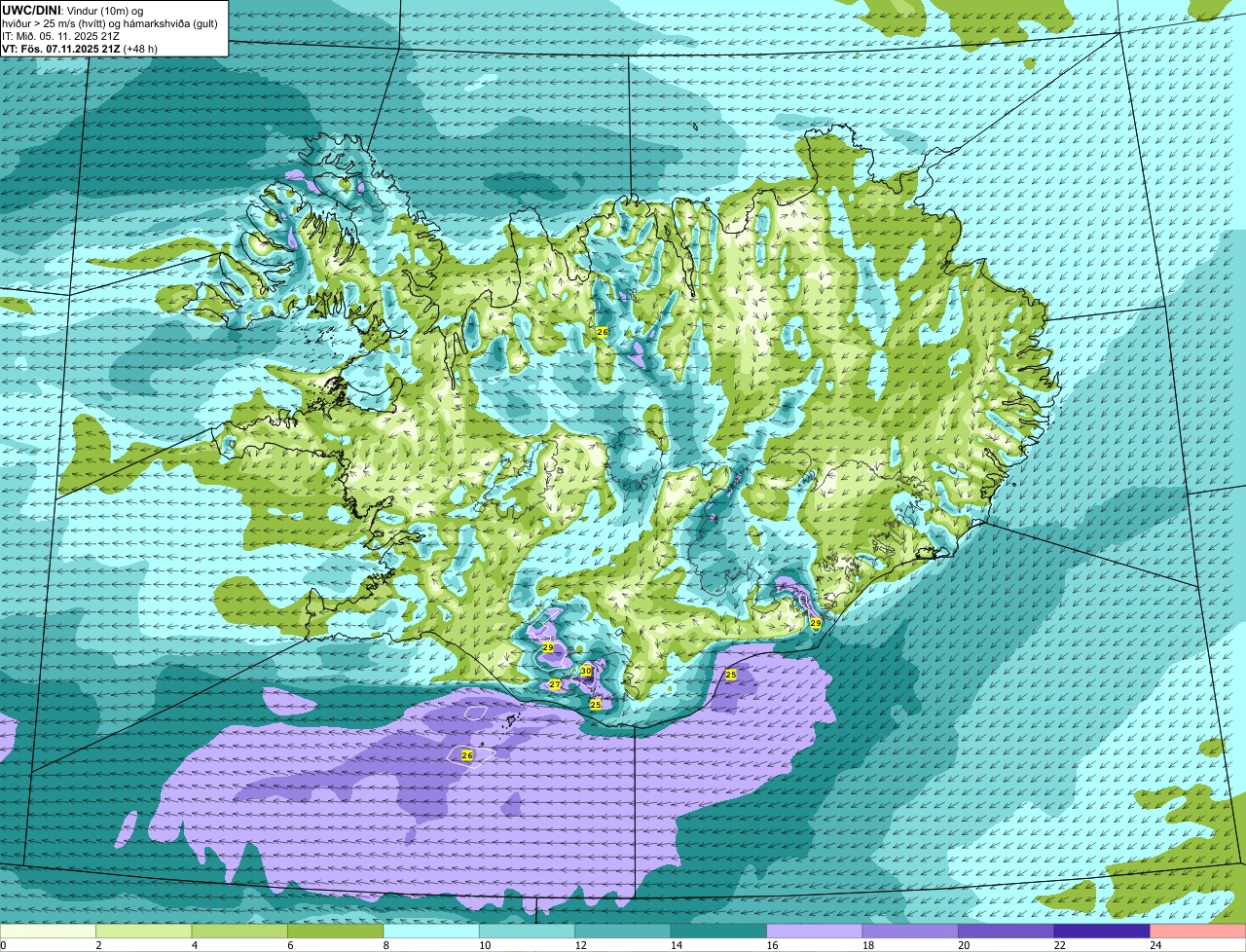
Task: Select the 8–10 m/s light cyan legend swatch
Action: tap(431, 932)
